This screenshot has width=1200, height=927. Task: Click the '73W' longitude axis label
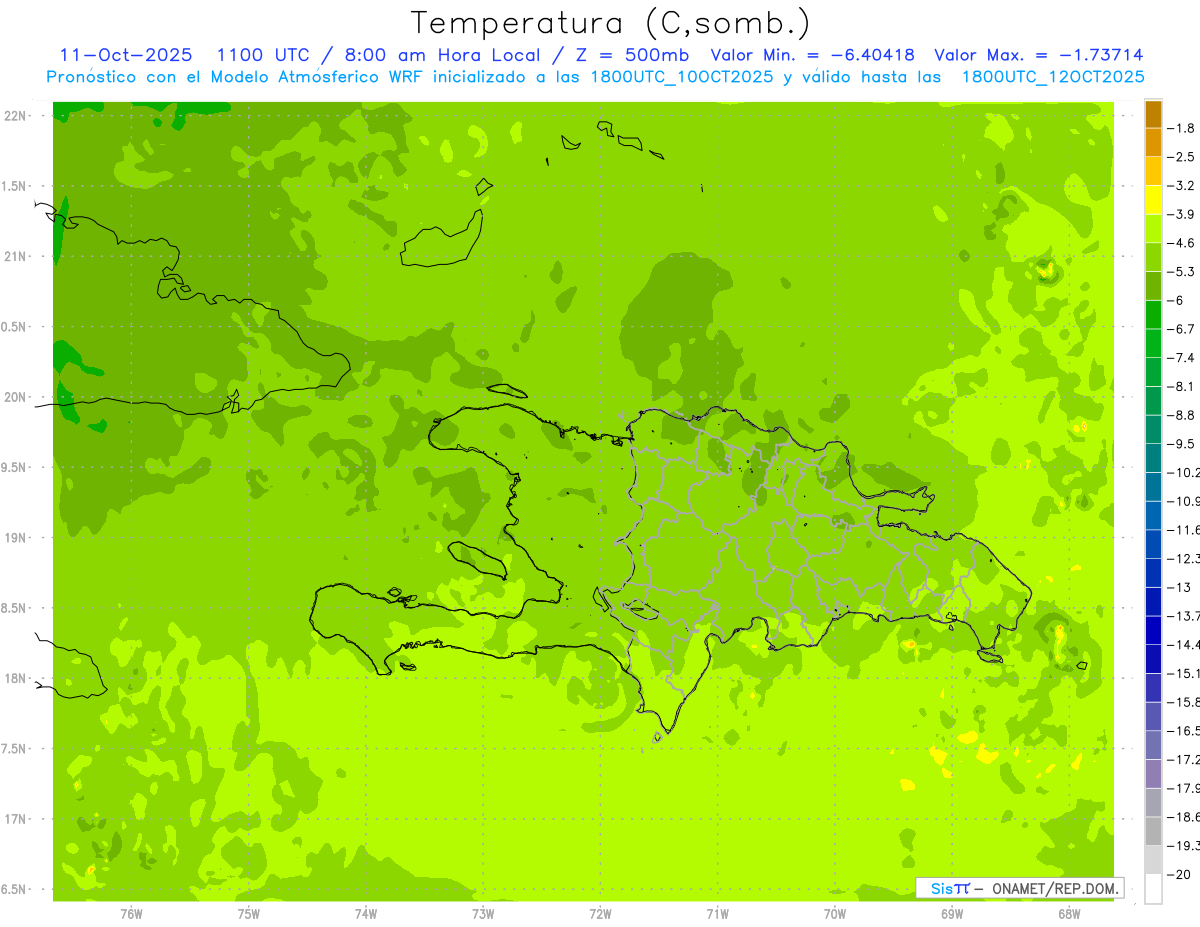click(x=483, y=913)
